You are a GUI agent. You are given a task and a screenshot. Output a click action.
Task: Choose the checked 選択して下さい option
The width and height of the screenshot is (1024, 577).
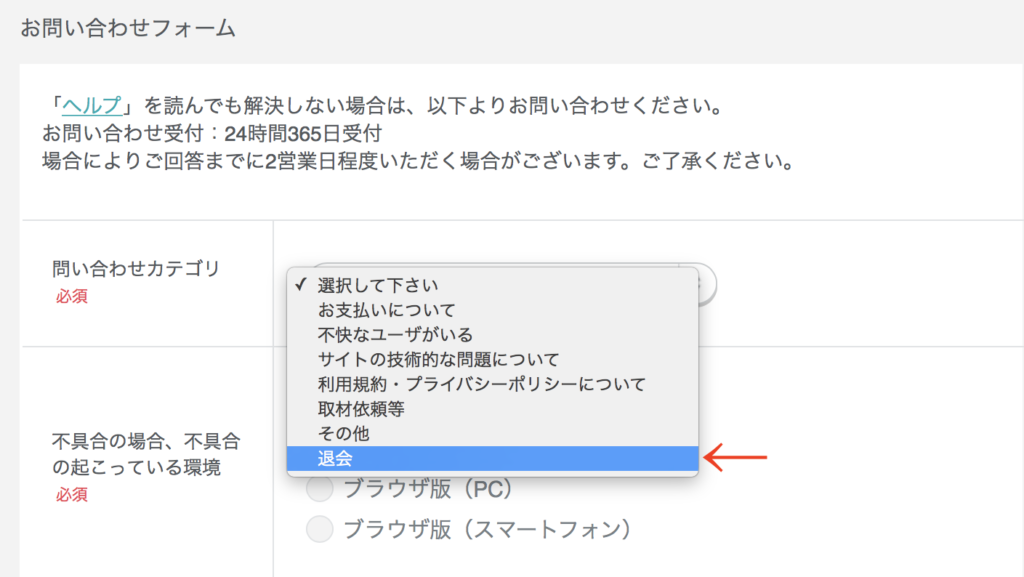pyautogui.click(x=378, y=285)
